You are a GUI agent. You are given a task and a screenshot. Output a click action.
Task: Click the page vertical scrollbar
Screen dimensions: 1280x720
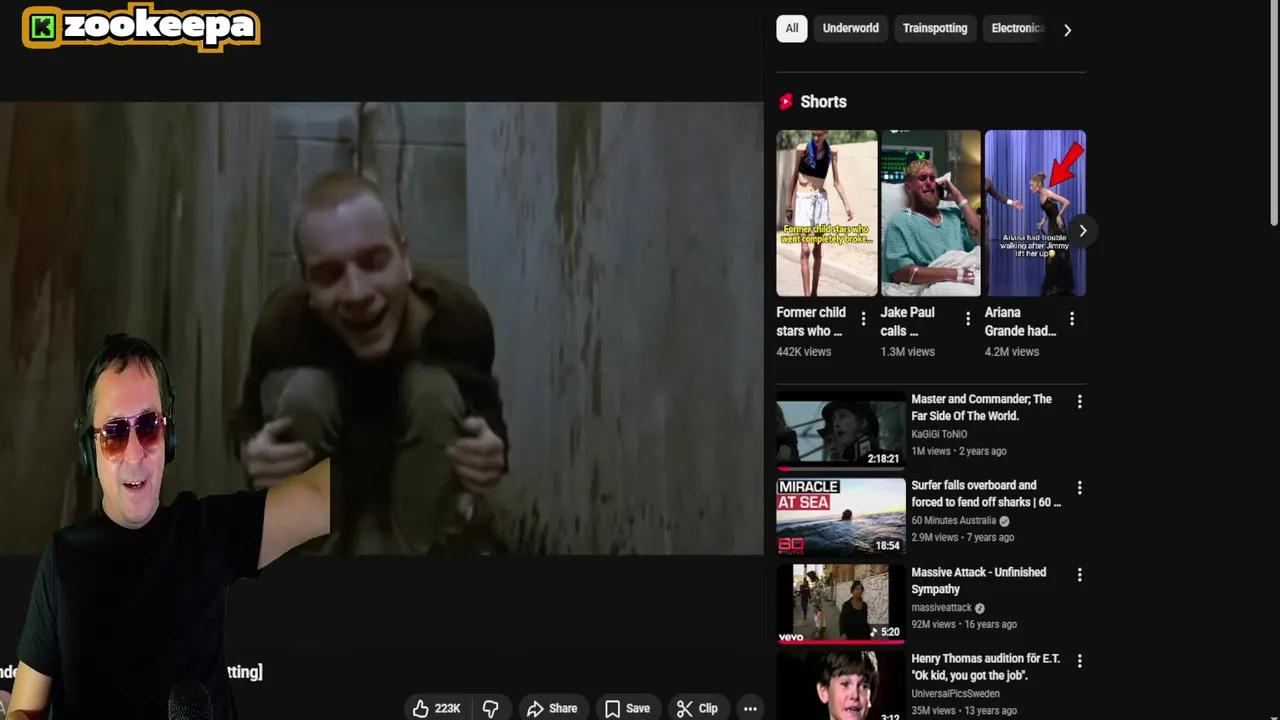coord(1274,112)
